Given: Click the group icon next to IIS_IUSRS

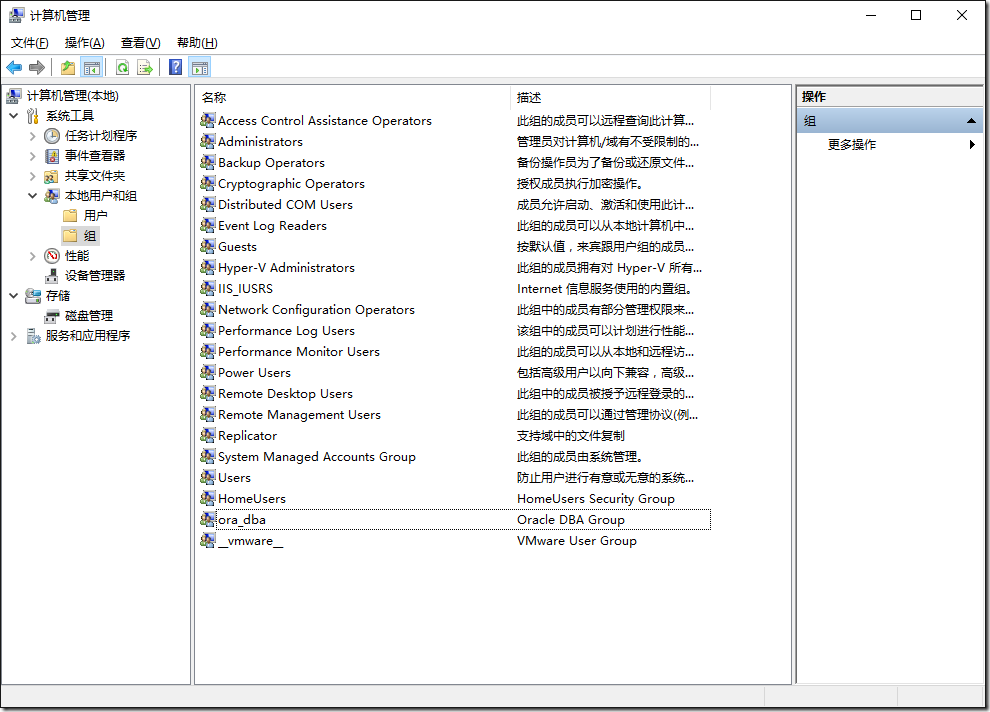Looking at the screenshot, I should [x=208, y=288].
